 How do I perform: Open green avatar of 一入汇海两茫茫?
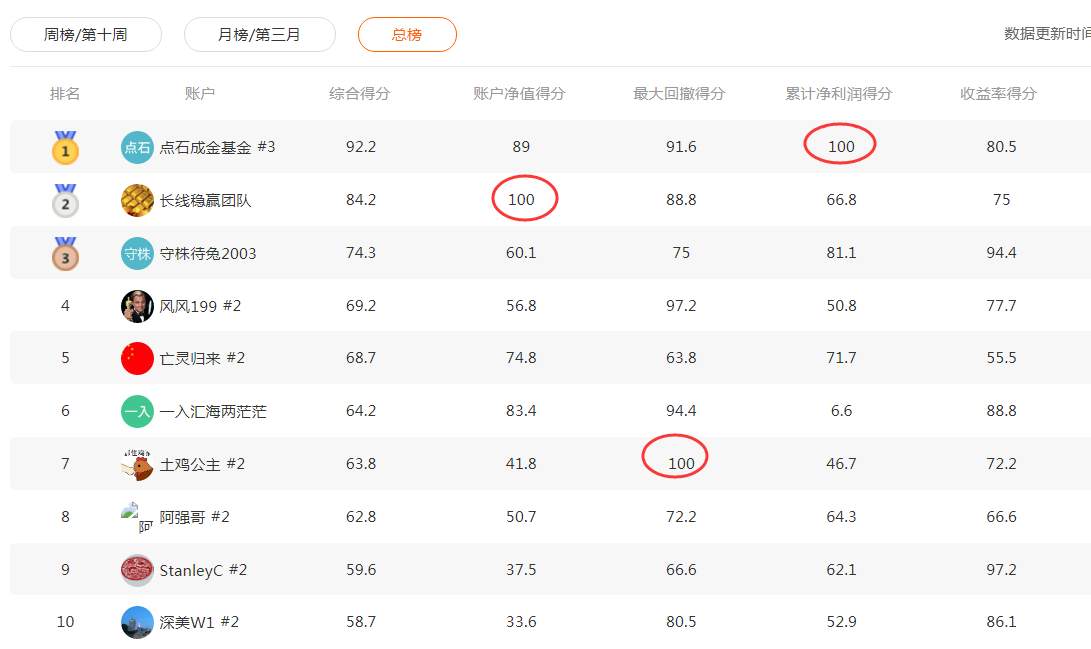137,411
